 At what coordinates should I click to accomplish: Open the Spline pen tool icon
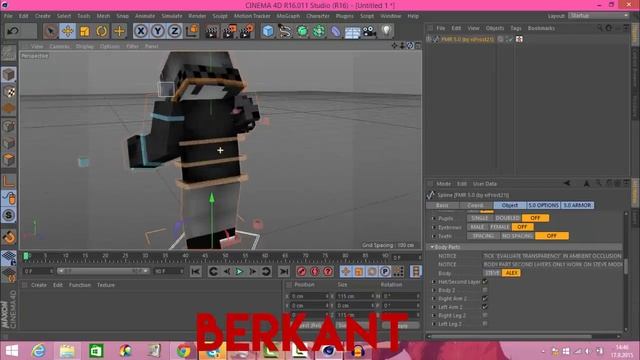pos(285,31)
